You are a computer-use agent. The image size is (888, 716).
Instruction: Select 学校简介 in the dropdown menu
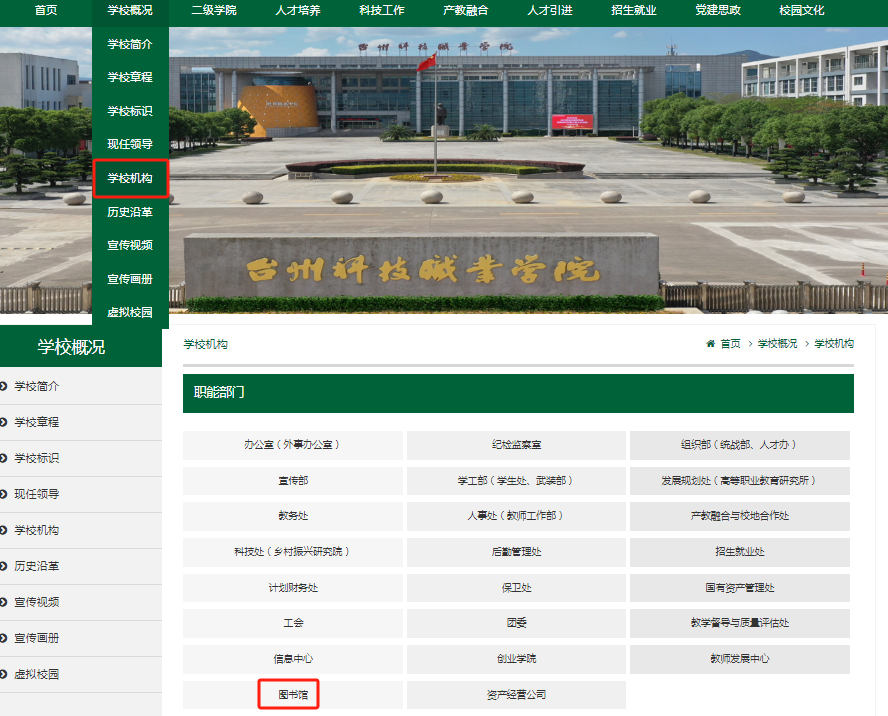[x=130, y=44]
